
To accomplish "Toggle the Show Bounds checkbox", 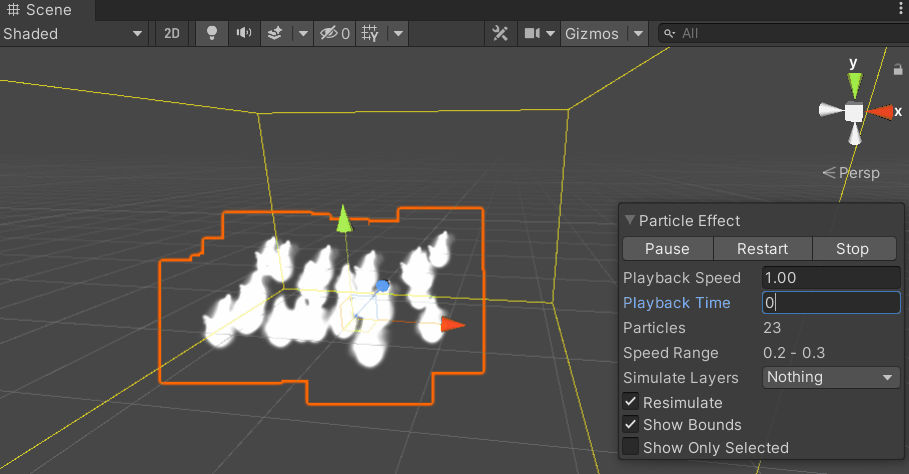I will (x=631, y=424).
